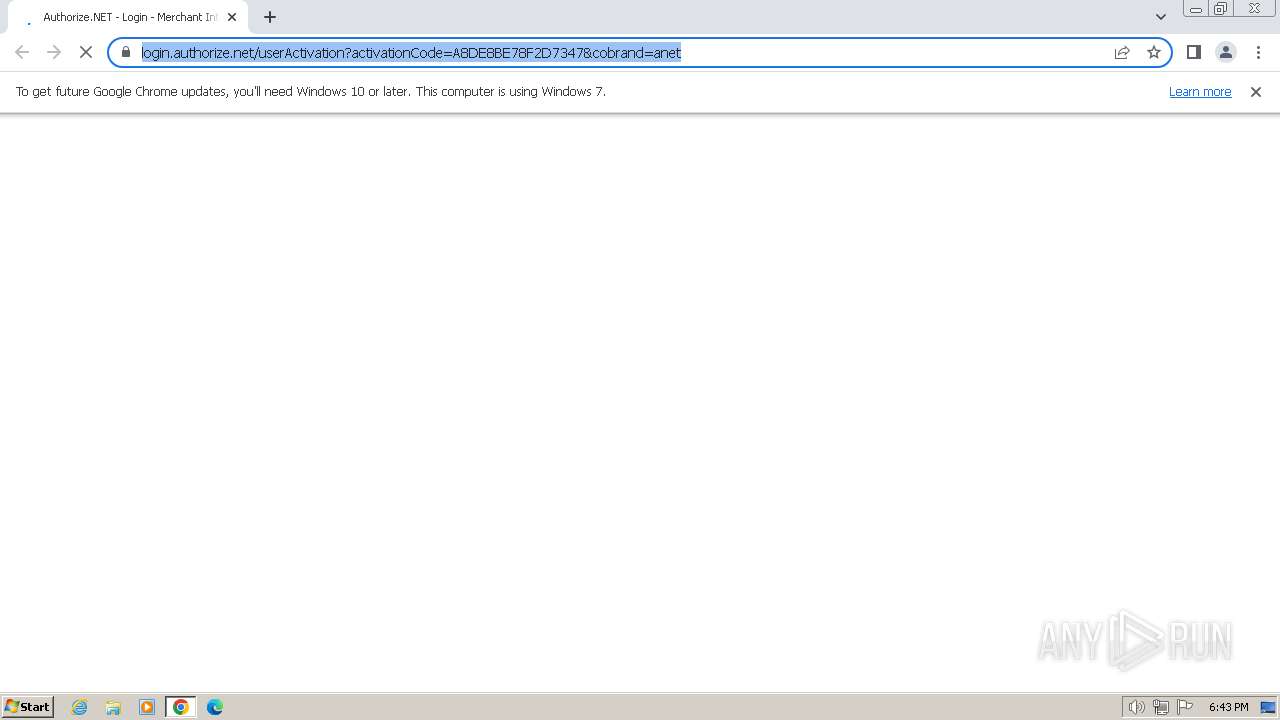The width and height of the screenshot is (1280, 720).
Task: Open Chrome side panel
Action: 1194,52
